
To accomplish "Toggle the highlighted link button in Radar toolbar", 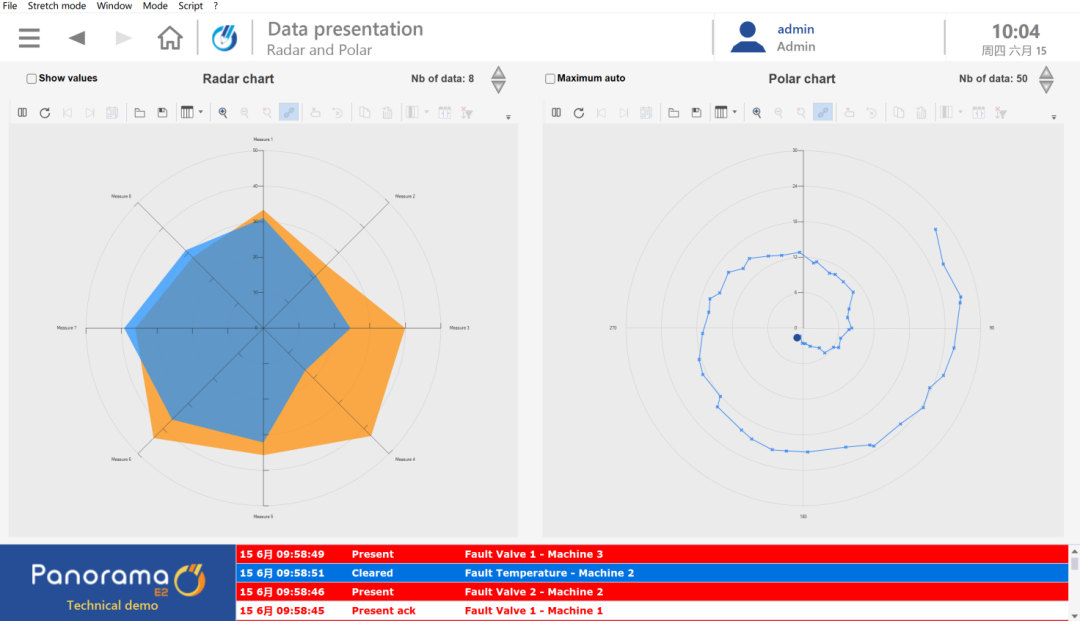I will (289, 113).
